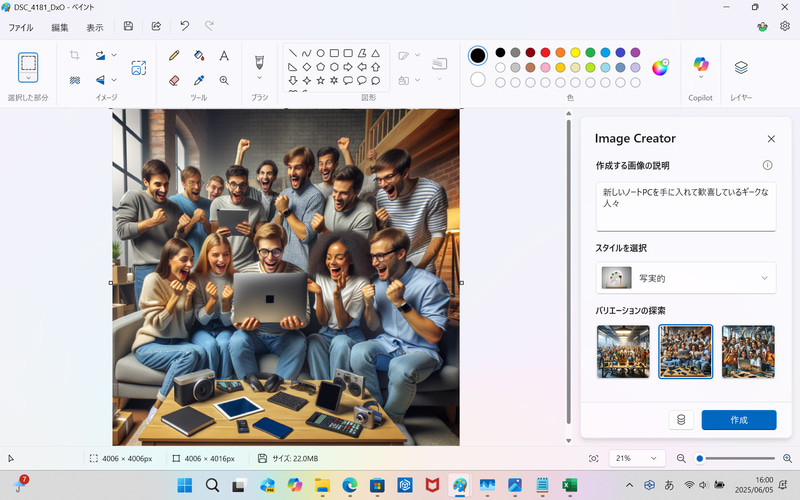The image size is (800, 500).
Task: Click the Share icon
Action: tap(156, 26)
